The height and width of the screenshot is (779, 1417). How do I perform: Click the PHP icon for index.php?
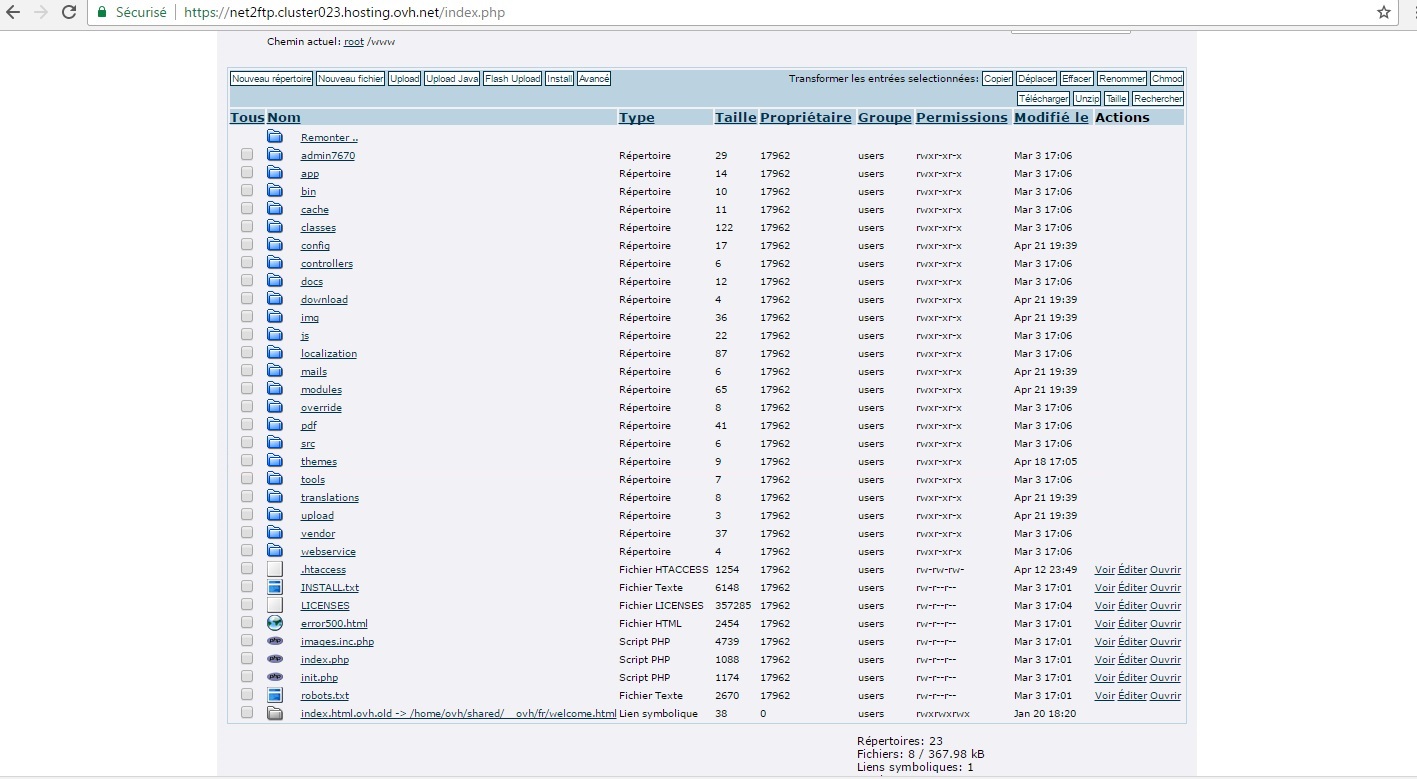coord(275,659)
